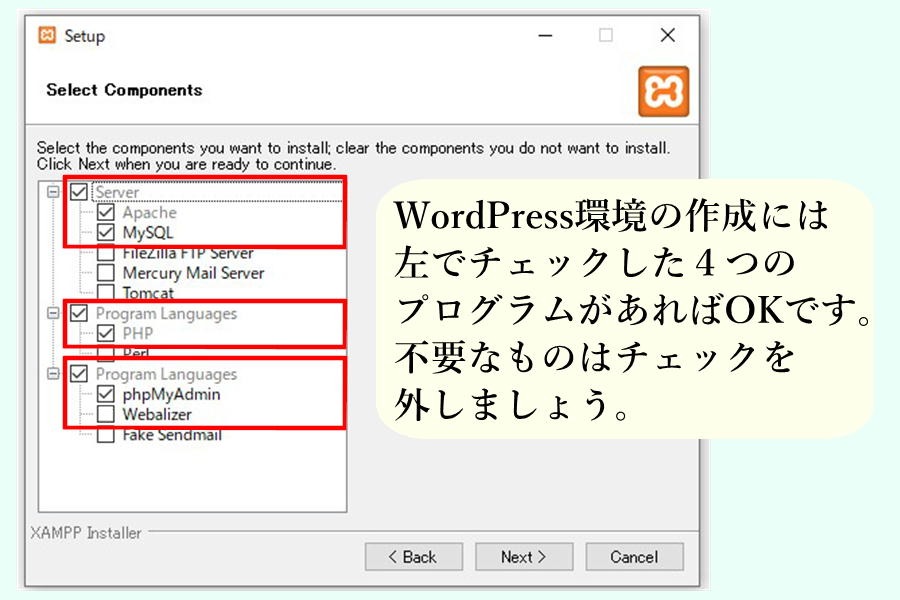Image resolution: width=900 pixels, height=600 pixels.
Task: Select the Tomcat checkbox
Action: [x=105, y=293]
